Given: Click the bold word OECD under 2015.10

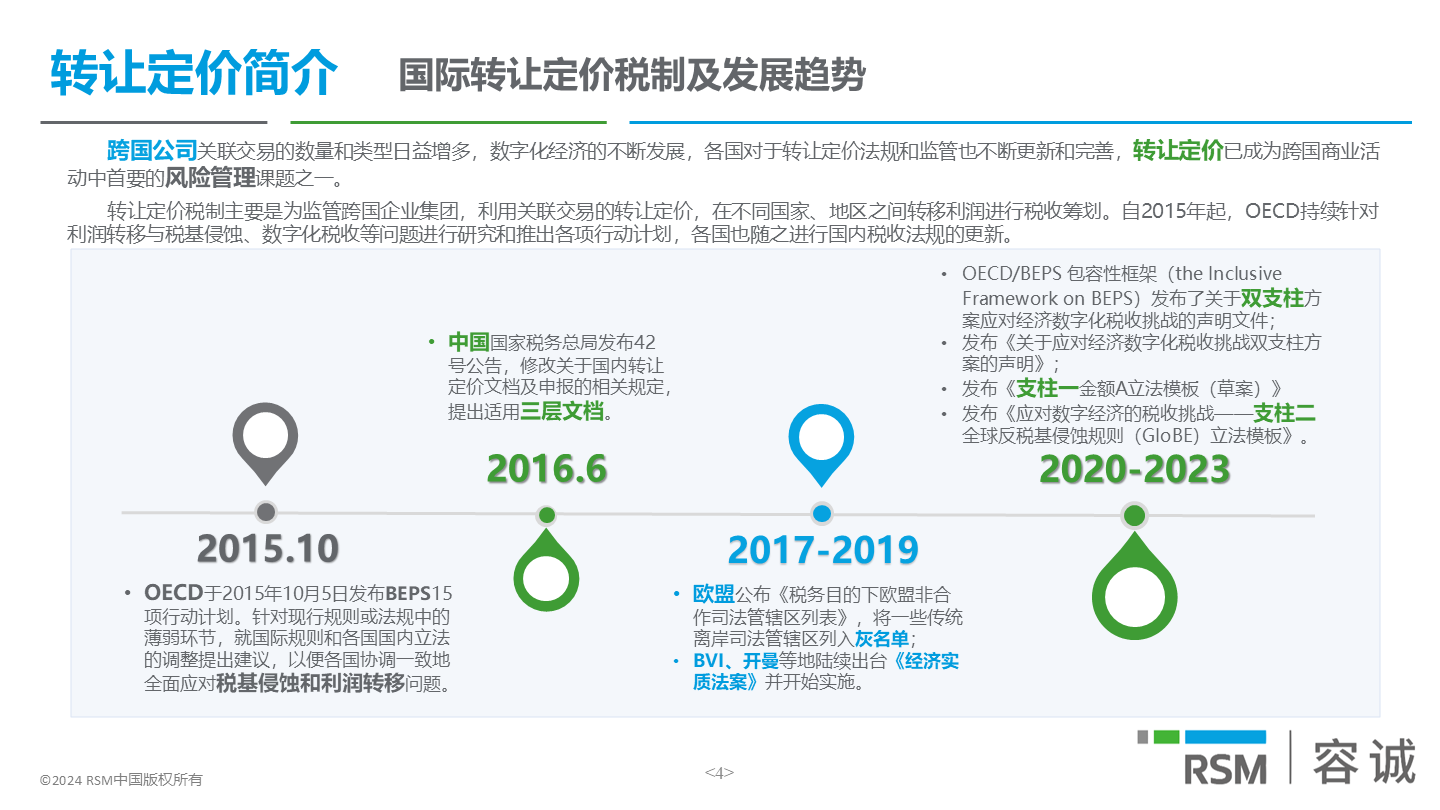Looking at the screenshot, I should [x=174, y=591].
